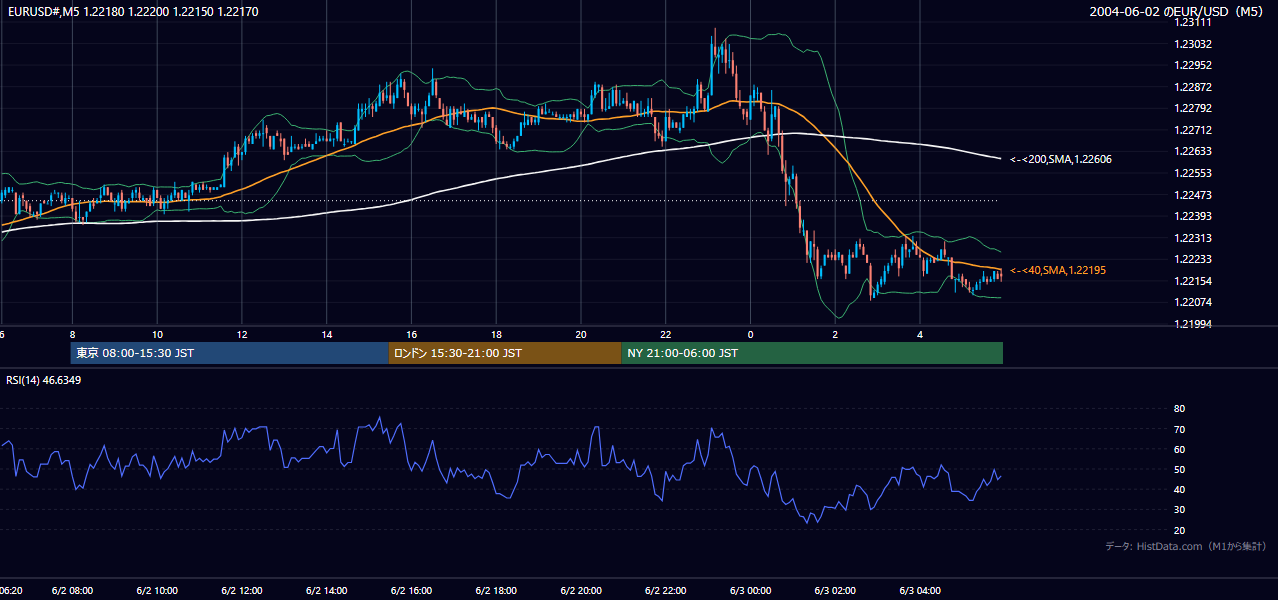Click the 6/2 16:00 bottom time label

(x=412, y=591)
